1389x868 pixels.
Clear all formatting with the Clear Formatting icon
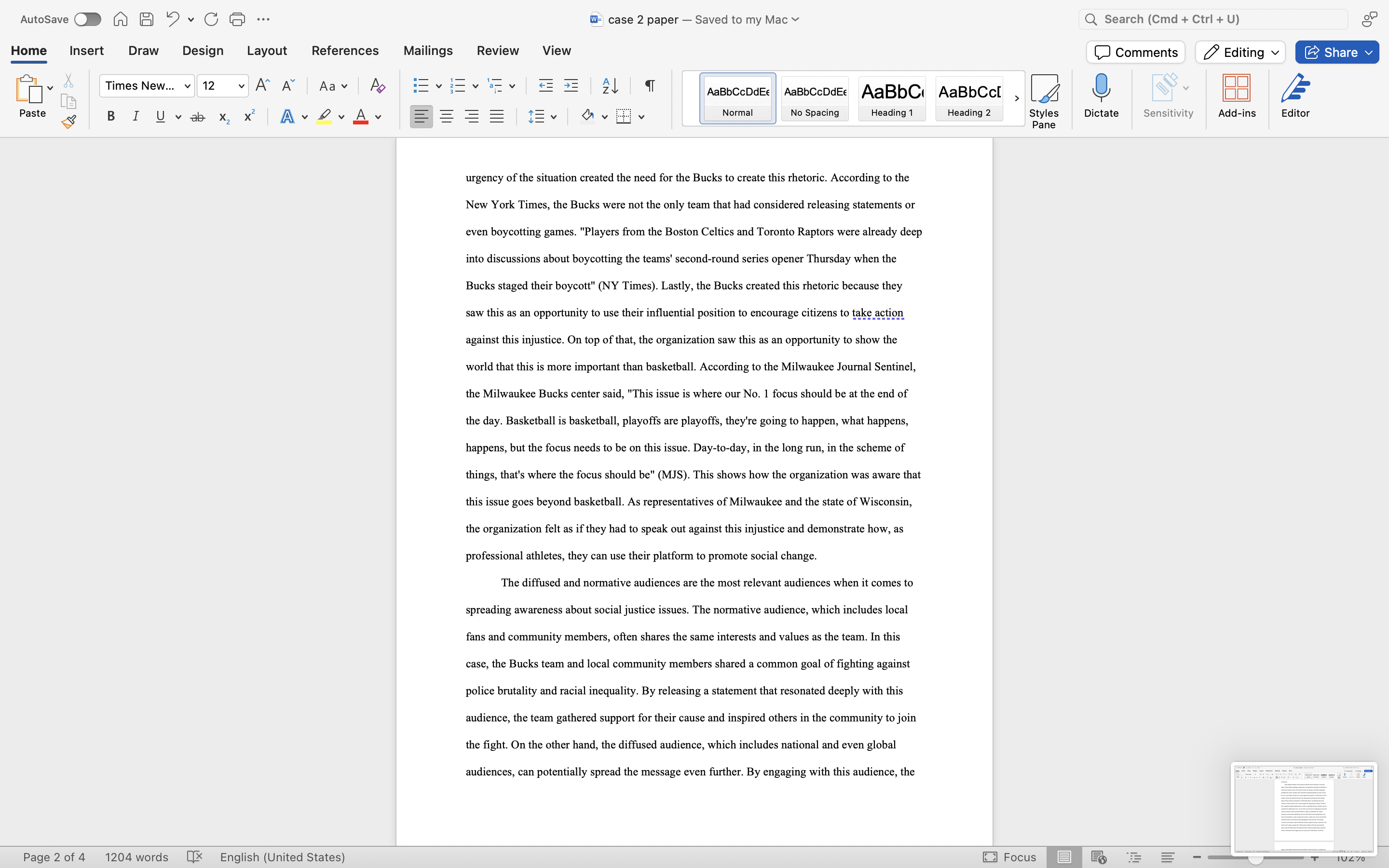(x=377, y=85)
